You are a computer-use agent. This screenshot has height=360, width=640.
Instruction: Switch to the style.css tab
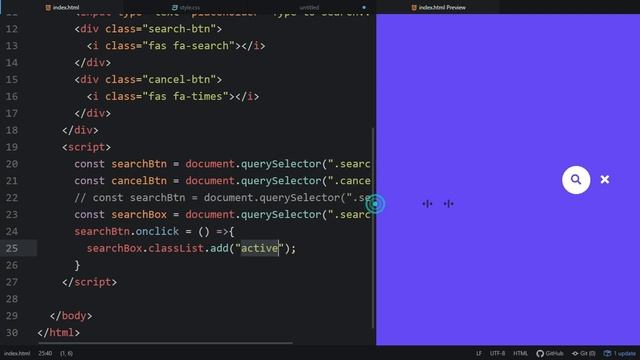point(186,7)
